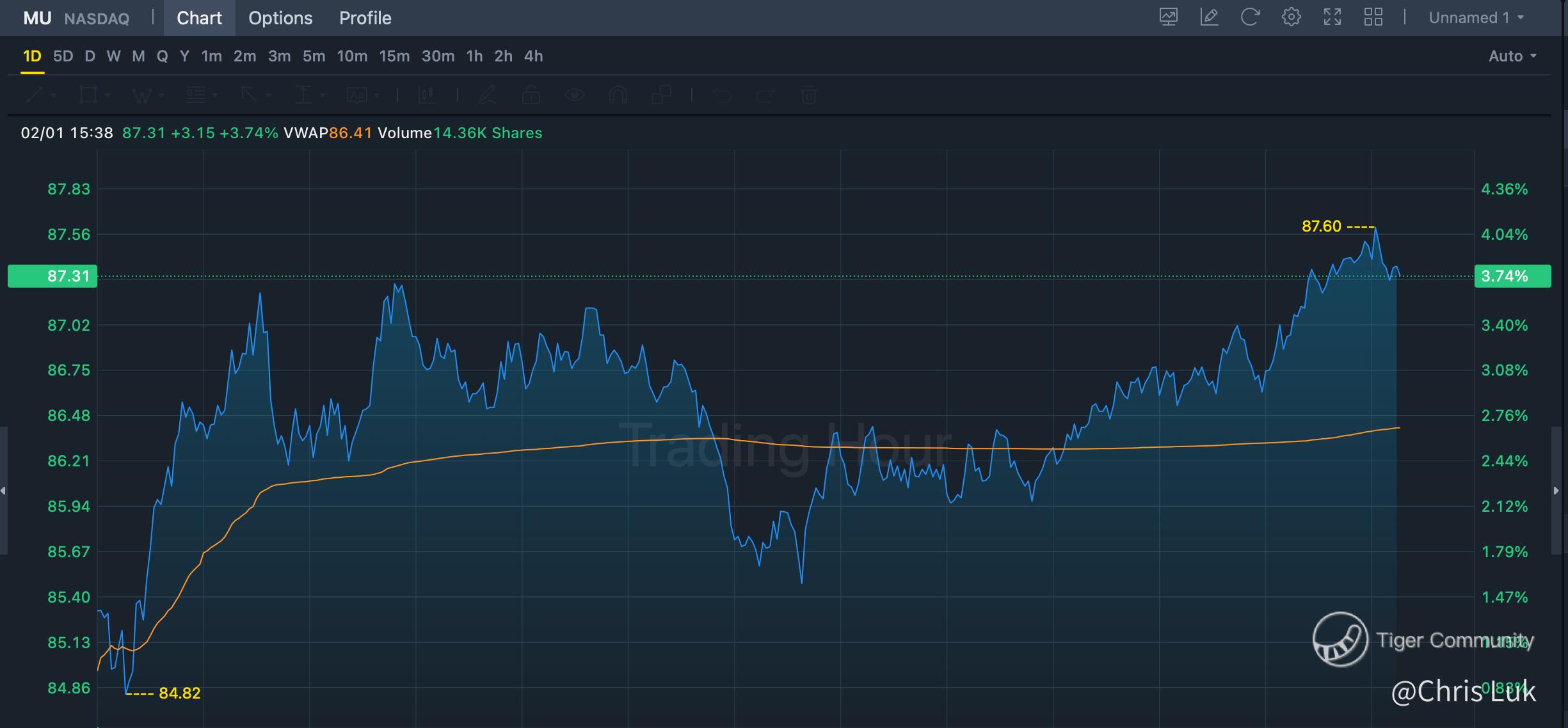Switch to the Profile tab
This screenshot has width=1568, height=728.
(365, 18)
